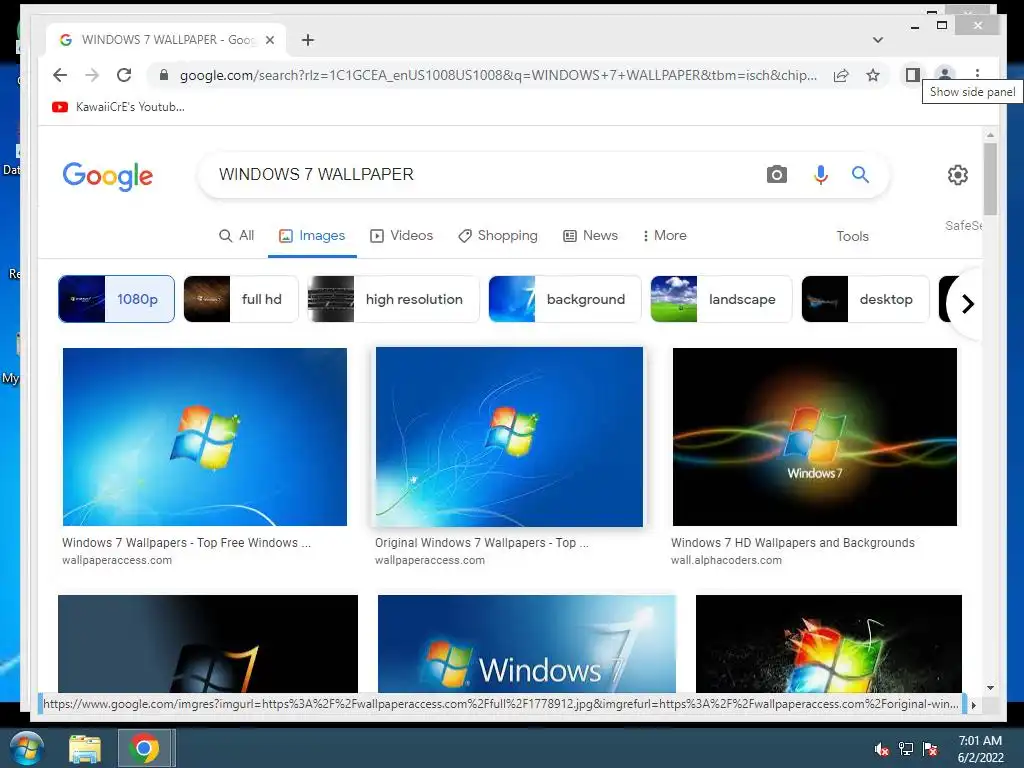The width and height of the screenshot is (1024, 768).
Task: Open the Tools filter button
Action: 852,236
